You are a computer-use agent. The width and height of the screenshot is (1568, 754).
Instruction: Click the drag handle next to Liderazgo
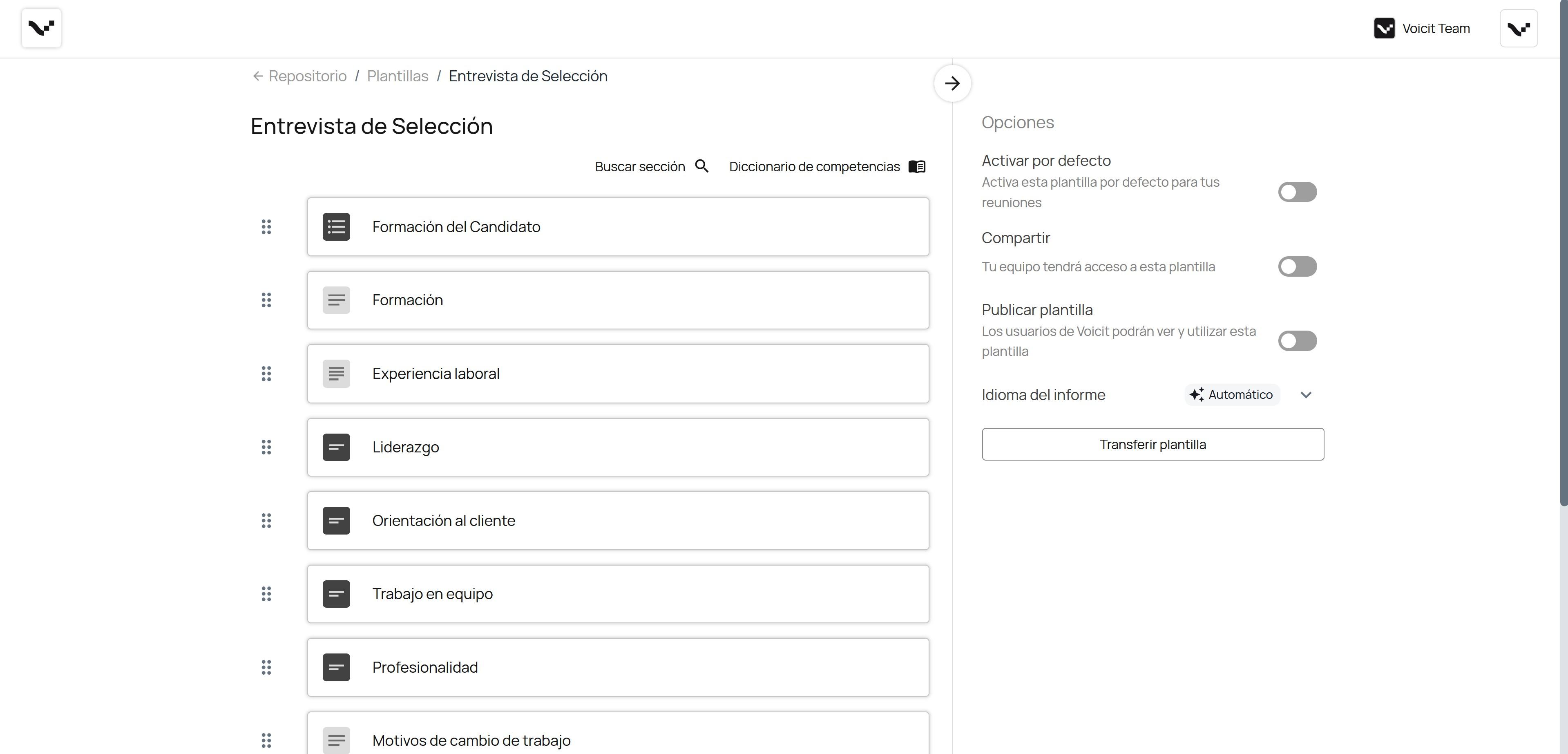click(x=266, y=447)
